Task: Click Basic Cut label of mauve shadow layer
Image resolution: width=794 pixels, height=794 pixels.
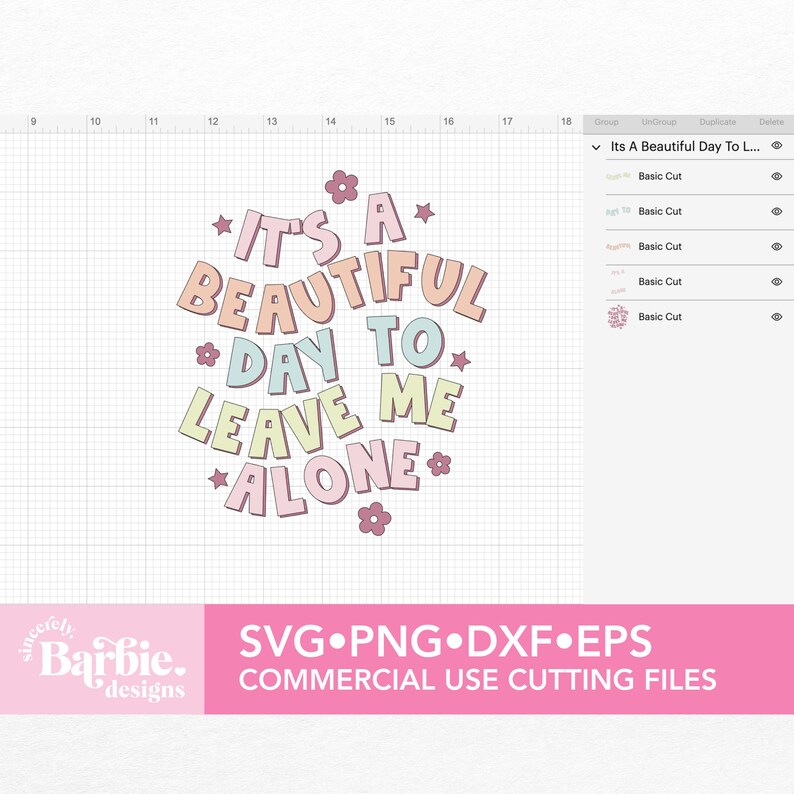Action: pyautogui.click(x=660, y=317)
